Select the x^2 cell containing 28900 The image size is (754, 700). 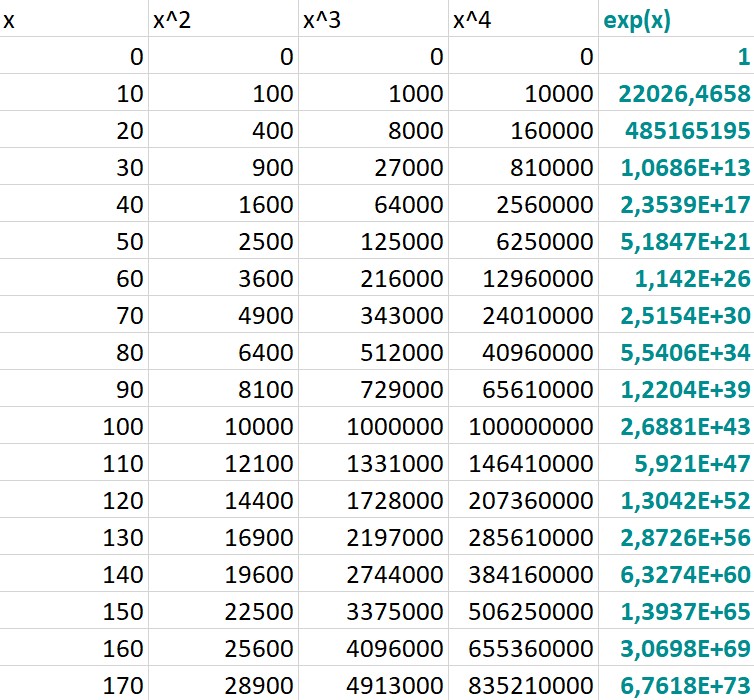[224, 684]
